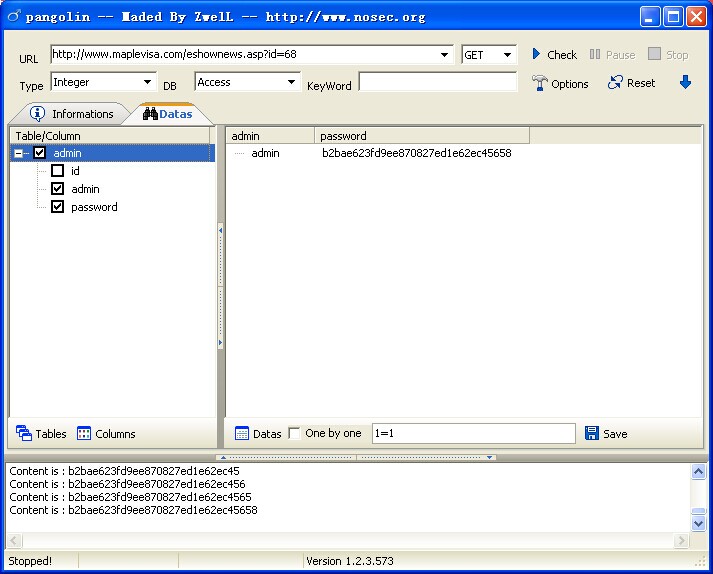
Task: Click the Datas calendar icon
Action: [x=241, y=433]
